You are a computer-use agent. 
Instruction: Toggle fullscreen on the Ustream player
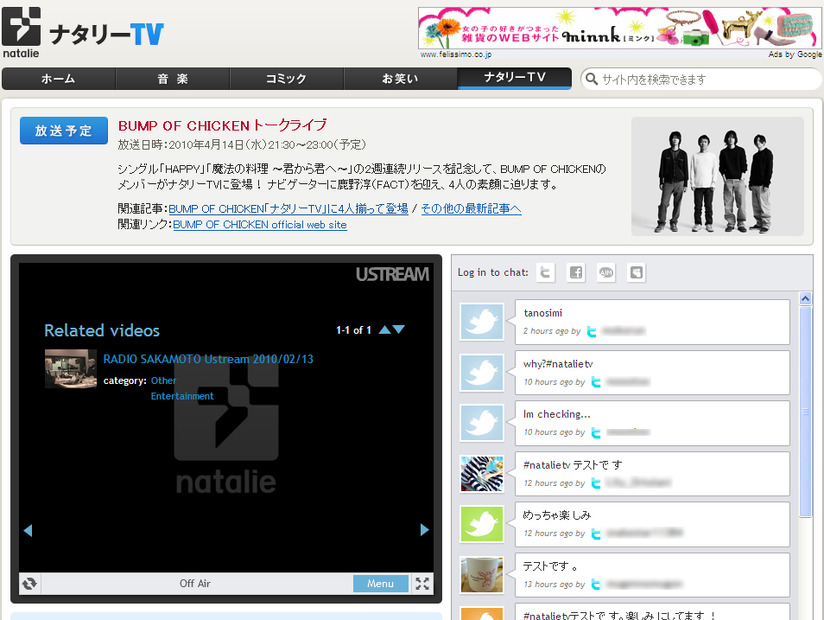pos(422,583)
